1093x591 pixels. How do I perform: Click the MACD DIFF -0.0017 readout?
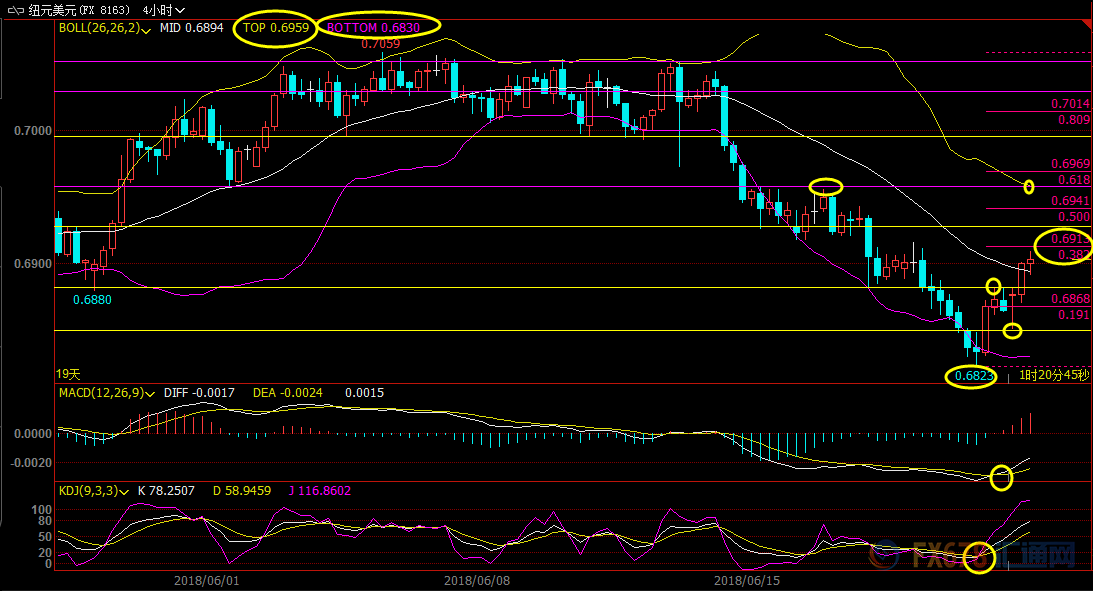coord(201,394)
